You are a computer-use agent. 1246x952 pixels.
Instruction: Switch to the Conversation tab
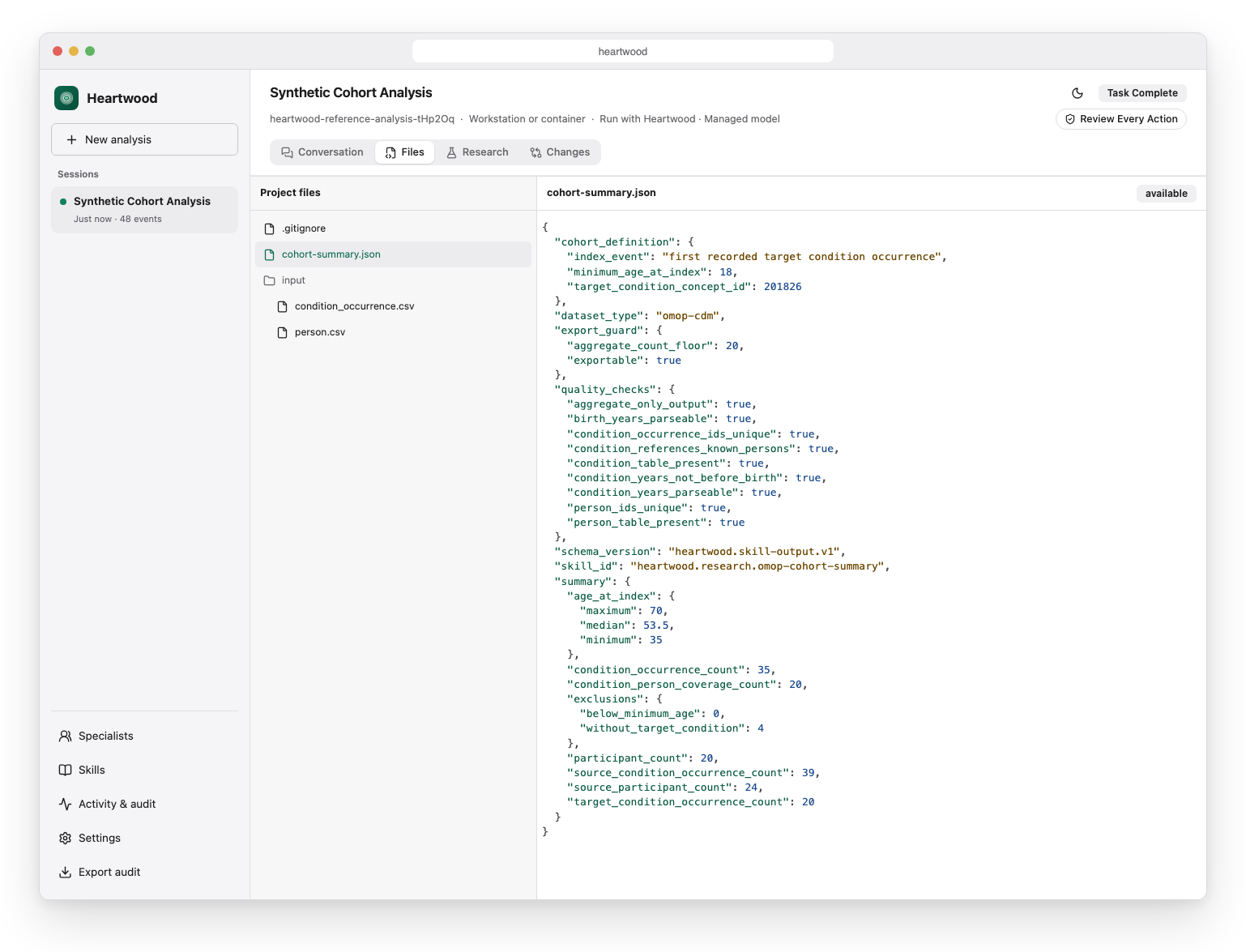click(322, 152)
